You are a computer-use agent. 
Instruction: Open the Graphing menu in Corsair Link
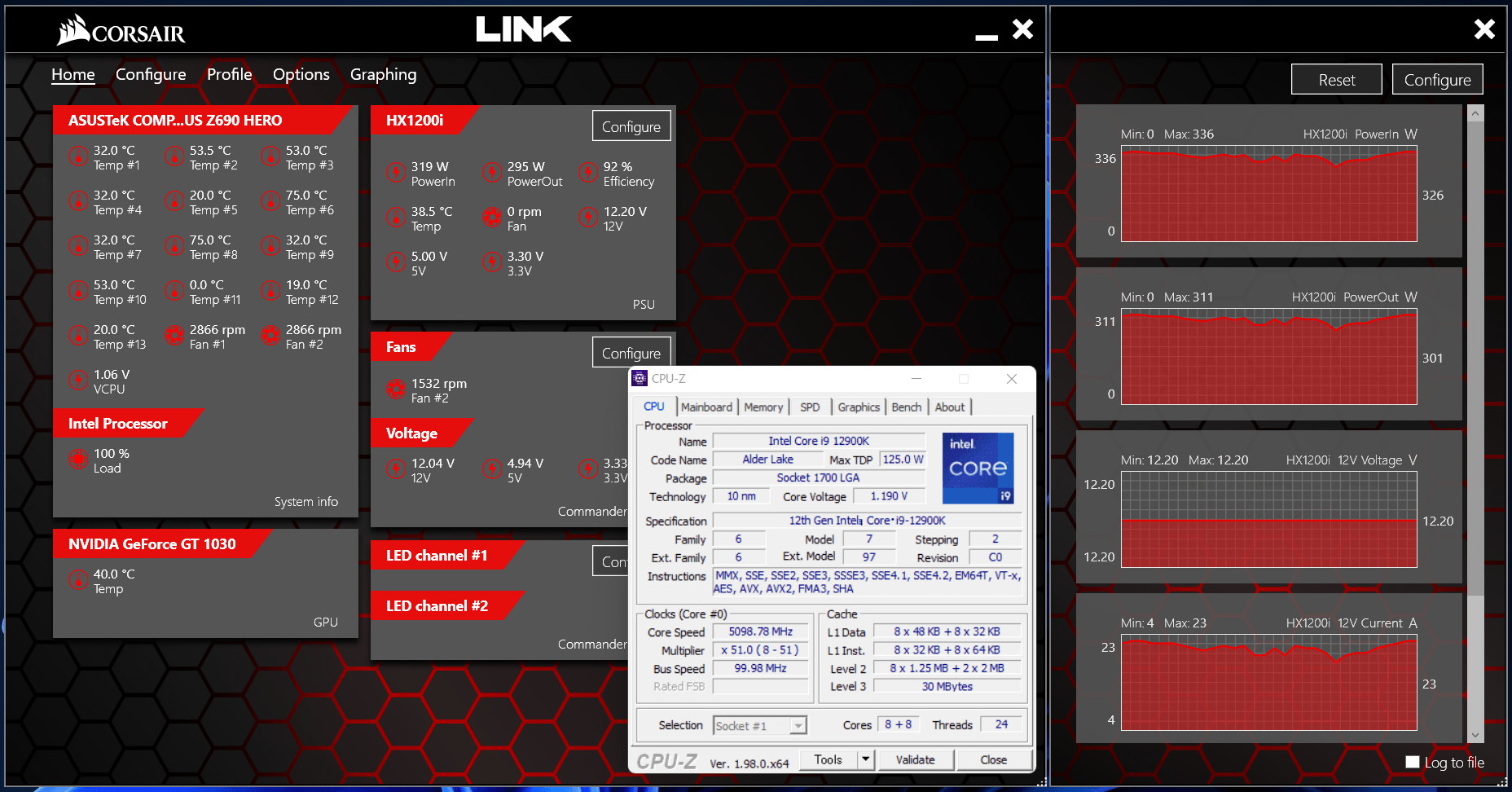[383, 75]
